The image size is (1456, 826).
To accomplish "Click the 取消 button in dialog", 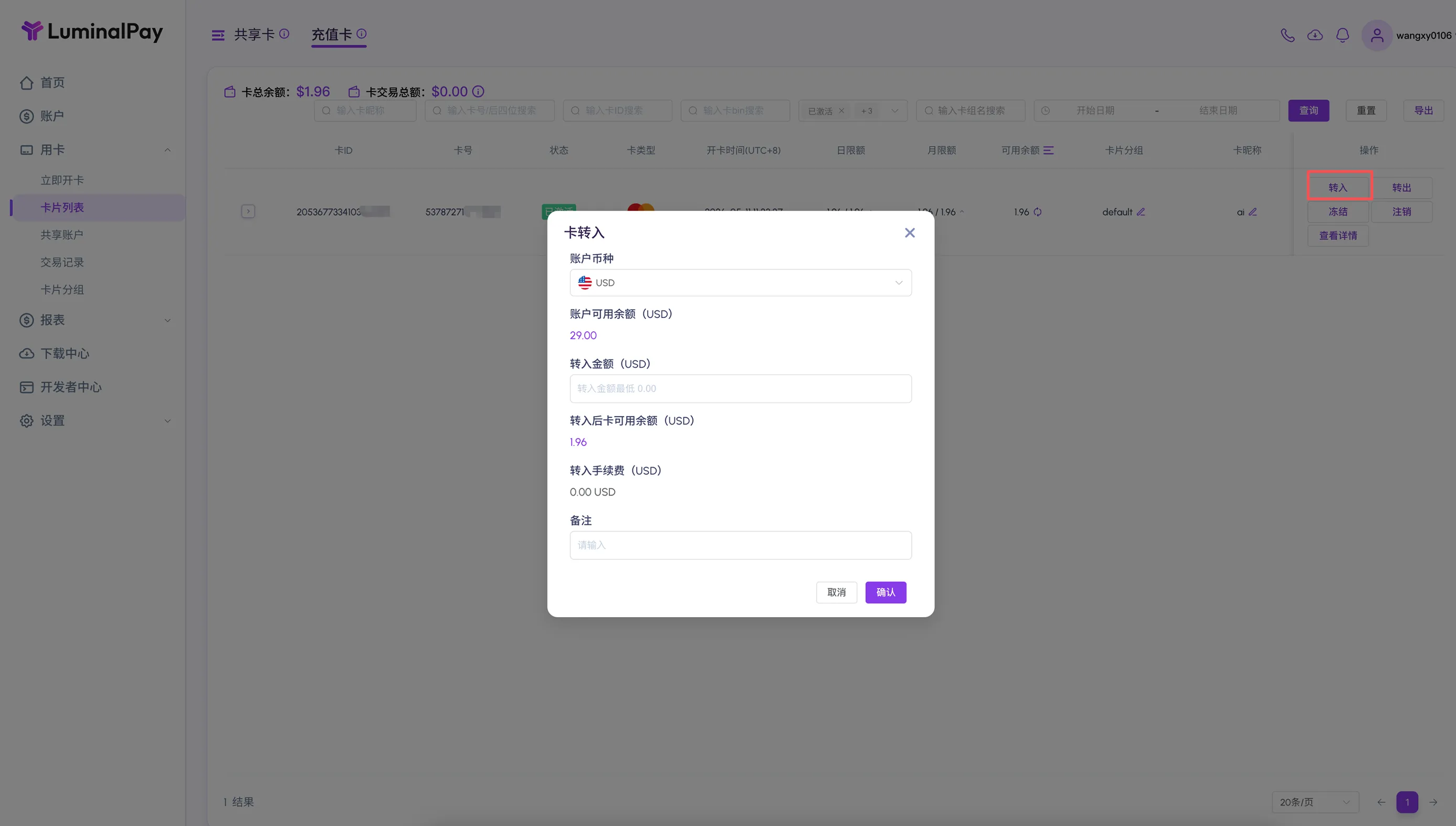I will tap(836, 592).
